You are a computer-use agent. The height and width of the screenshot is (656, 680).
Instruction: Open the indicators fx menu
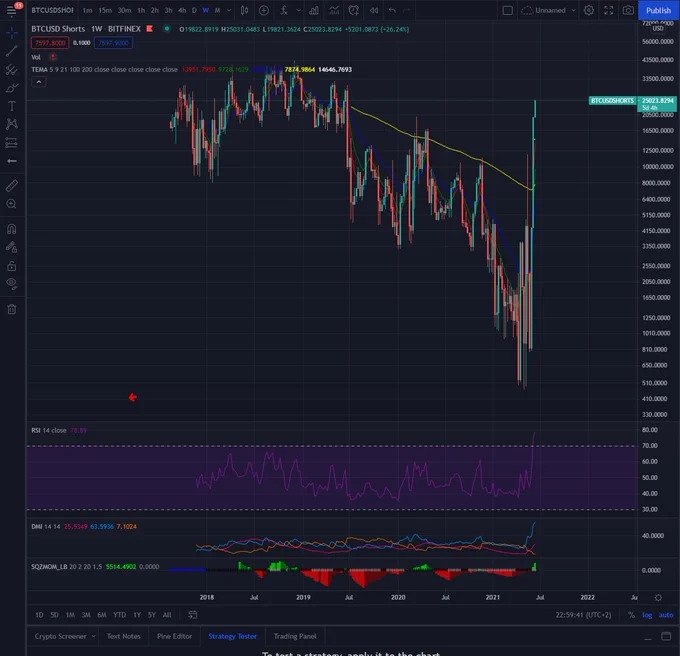(284, 10)
